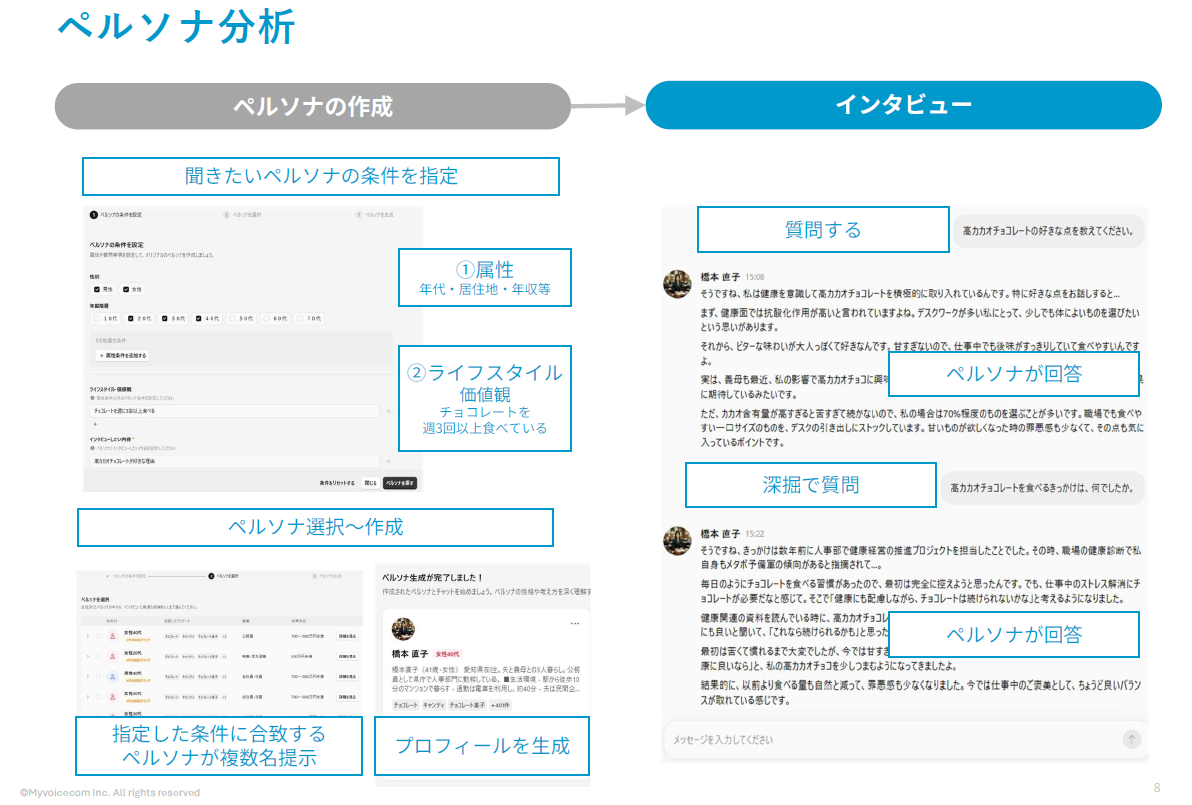Click step 2 ペルソナを選択 in form stepper
1192x805 pixels.
242,215
